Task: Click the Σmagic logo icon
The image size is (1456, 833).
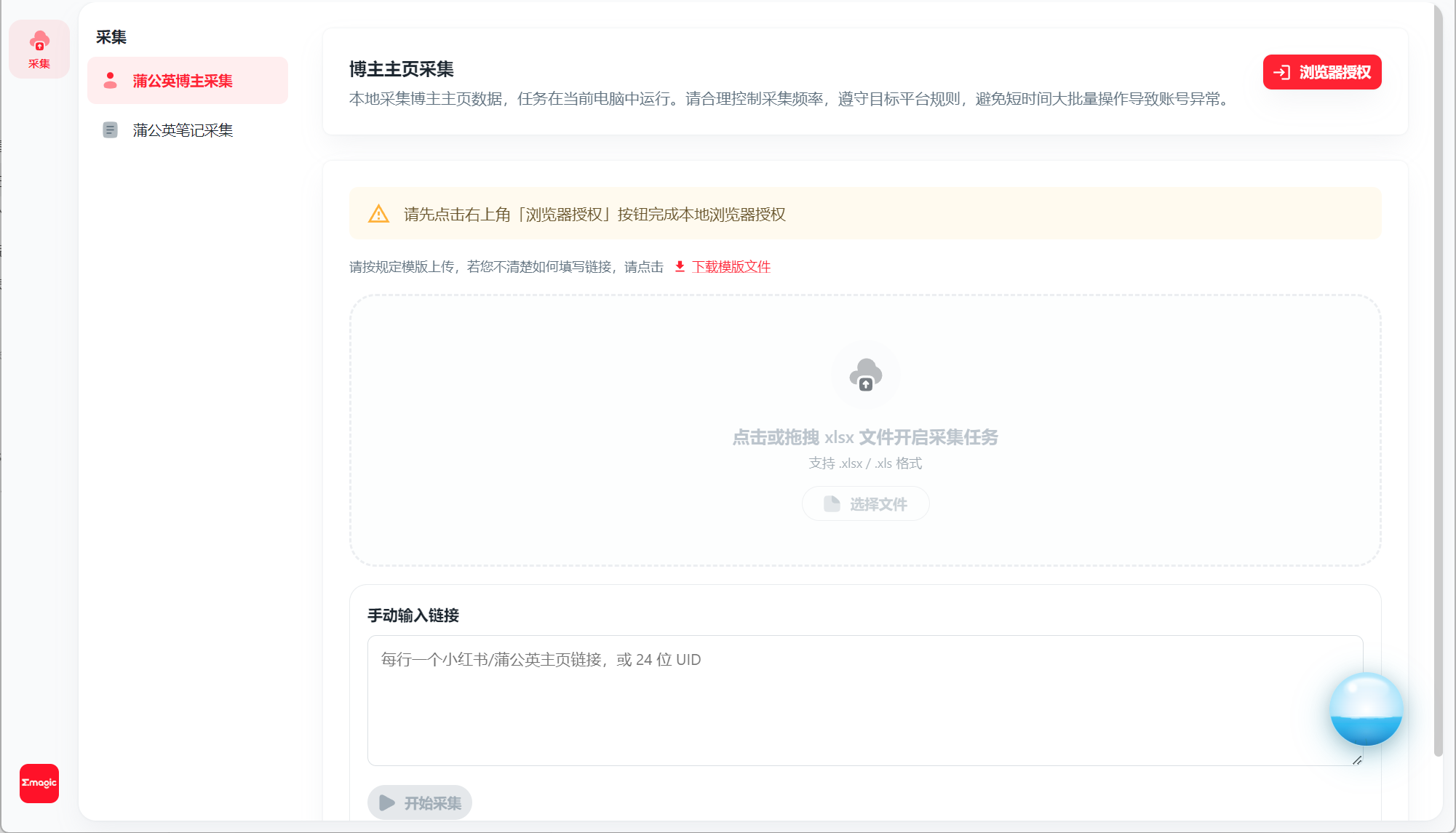Action: (39, 783)
